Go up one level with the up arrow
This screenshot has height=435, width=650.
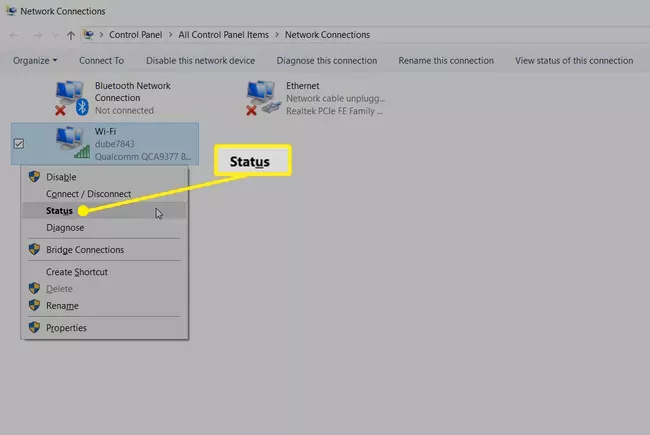[x=71, y=35]
